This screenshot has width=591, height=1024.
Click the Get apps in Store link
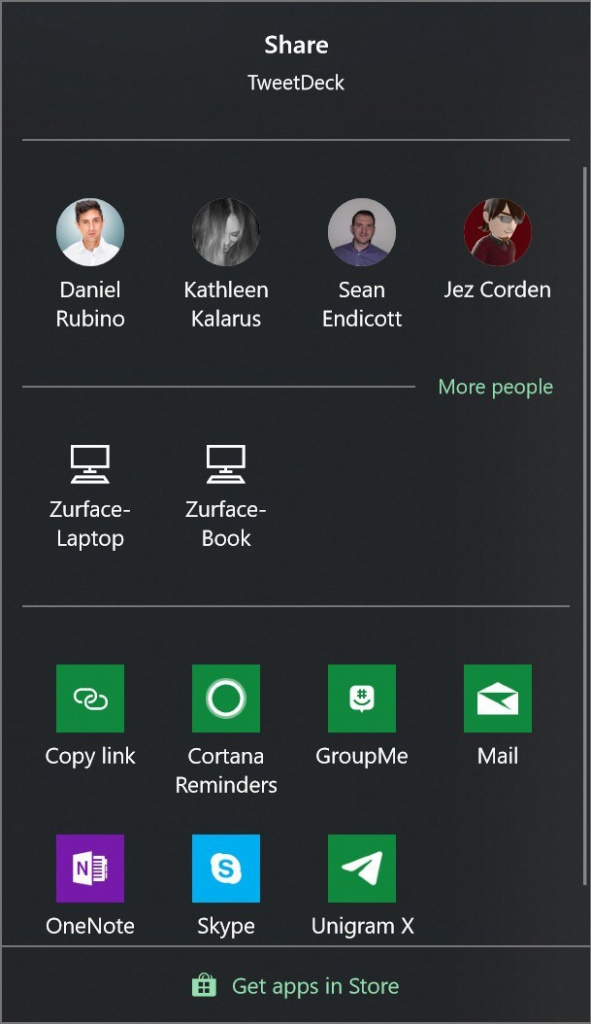(x=315, y=985)
